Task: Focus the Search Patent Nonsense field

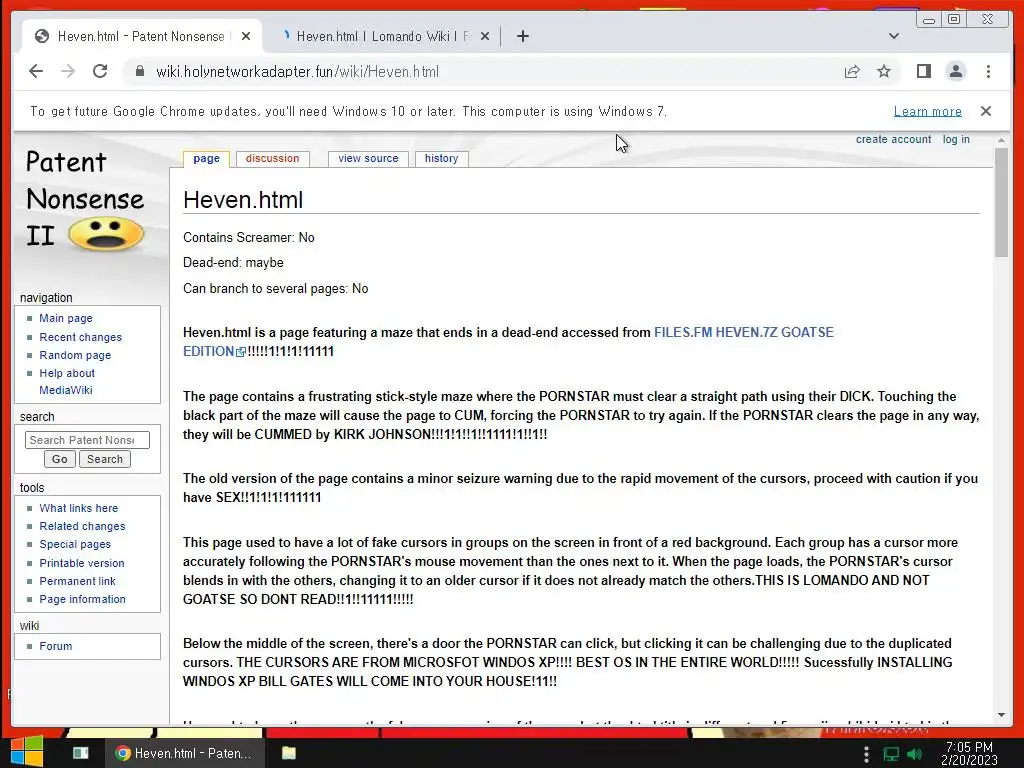Action: point(87,440)
